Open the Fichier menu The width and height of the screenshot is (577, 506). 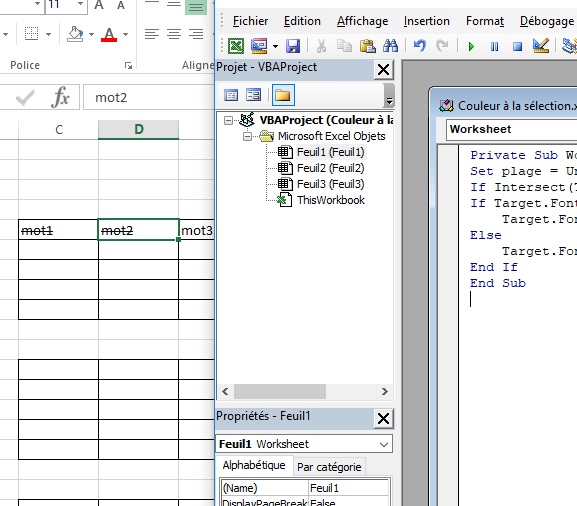click(250, 21)
